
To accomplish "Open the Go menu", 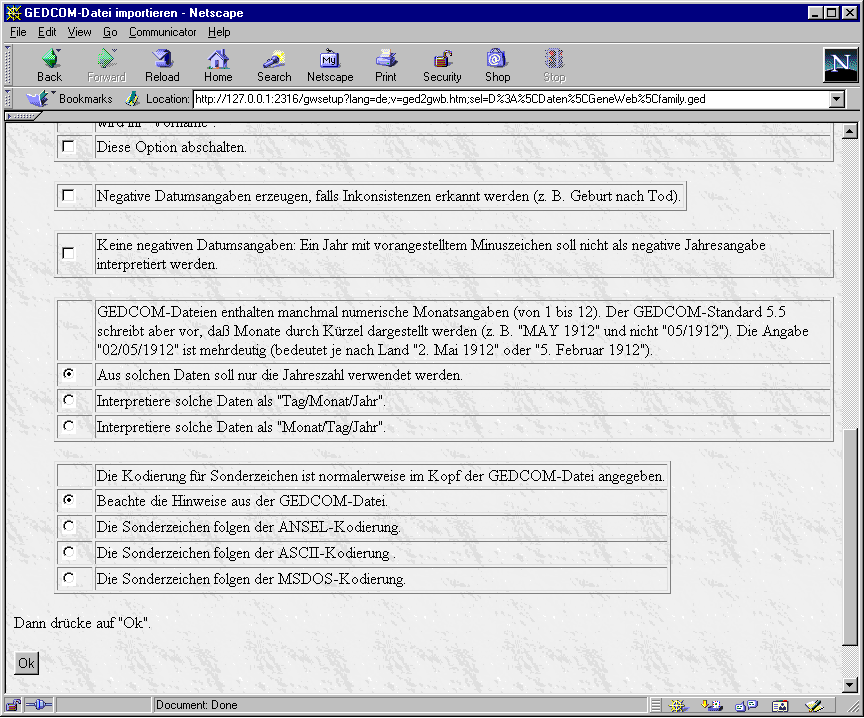I will [x=110, y=32].
